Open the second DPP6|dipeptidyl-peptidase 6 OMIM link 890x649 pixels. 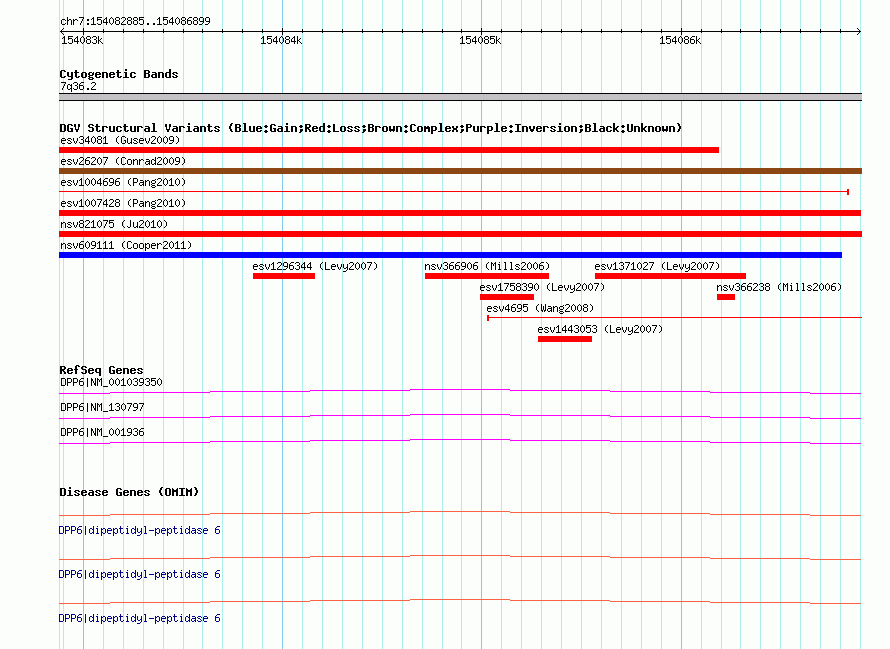(140, 575)
